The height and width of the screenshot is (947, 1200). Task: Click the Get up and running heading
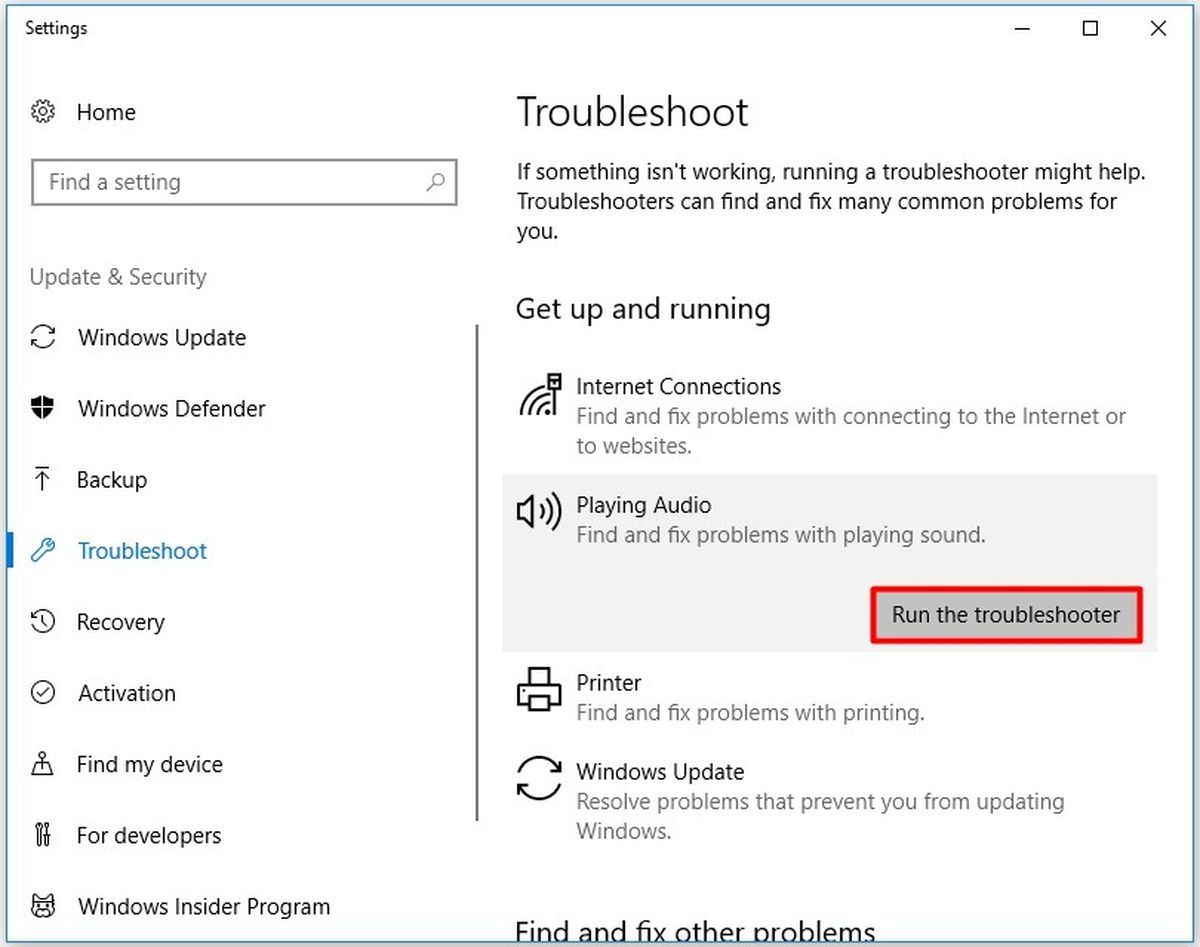point(643,310)
